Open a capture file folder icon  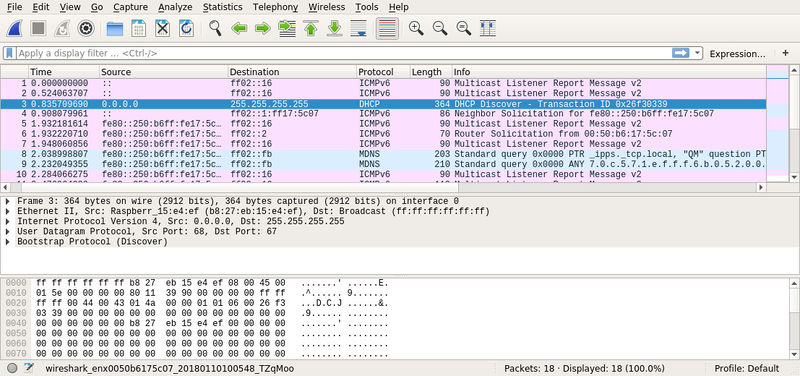point(115,29)
